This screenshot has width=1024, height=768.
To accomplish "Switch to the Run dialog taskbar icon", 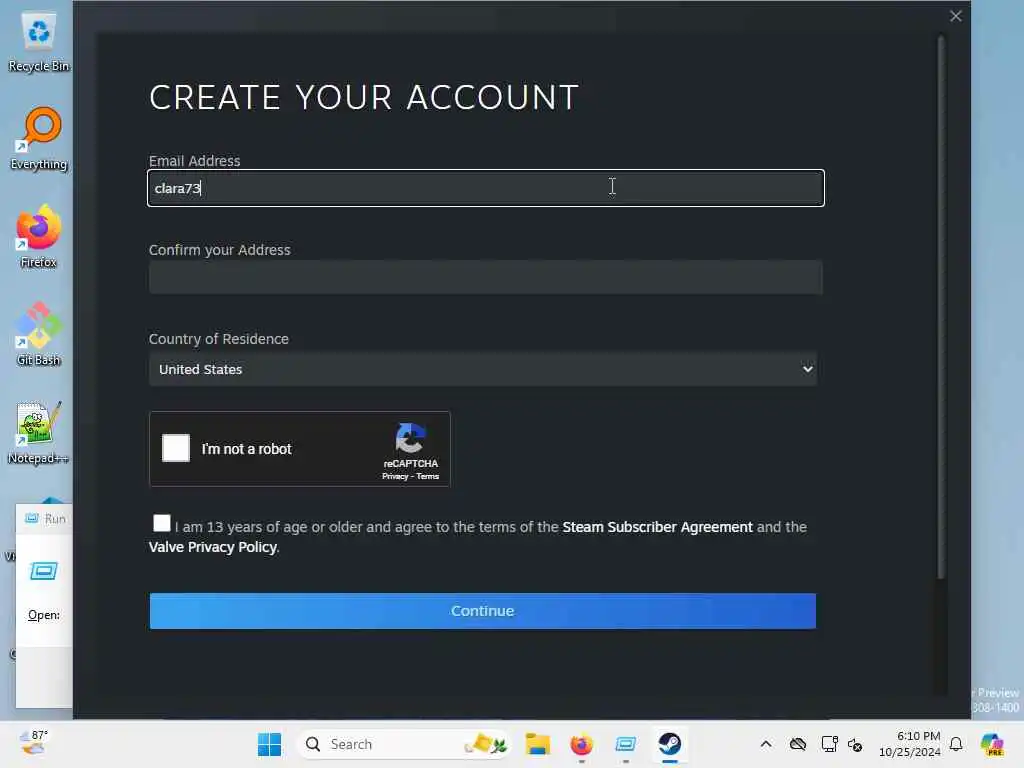I will tap(626, 744).
